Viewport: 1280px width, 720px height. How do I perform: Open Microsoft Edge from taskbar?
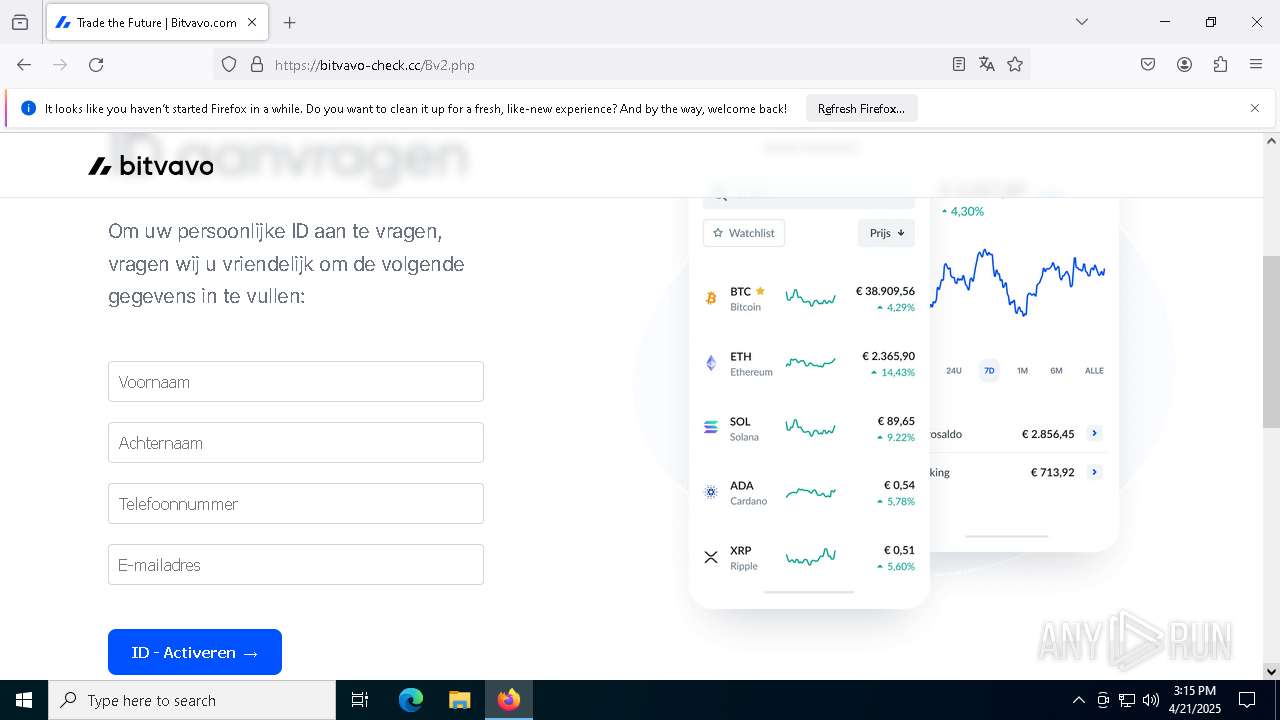[411, 700]
